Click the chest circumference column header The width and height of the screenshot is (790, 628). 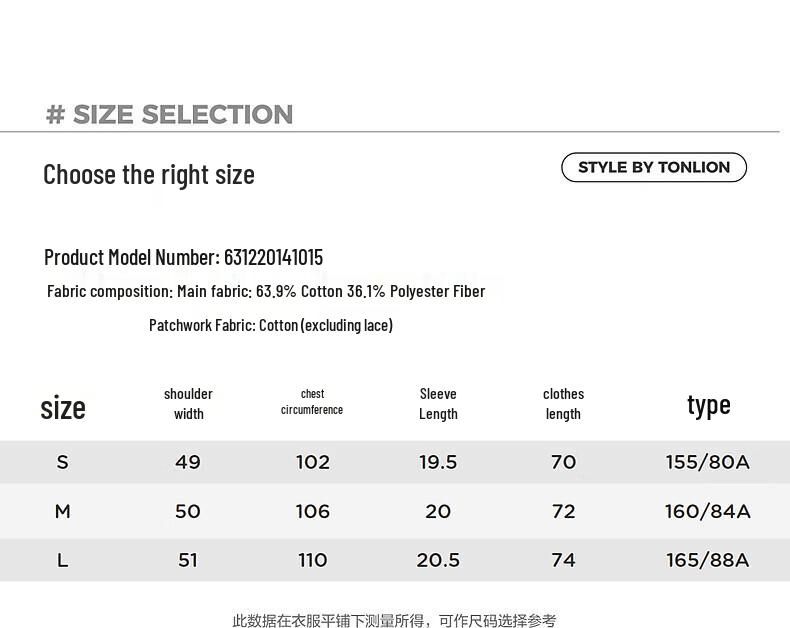tap(312, 402)
